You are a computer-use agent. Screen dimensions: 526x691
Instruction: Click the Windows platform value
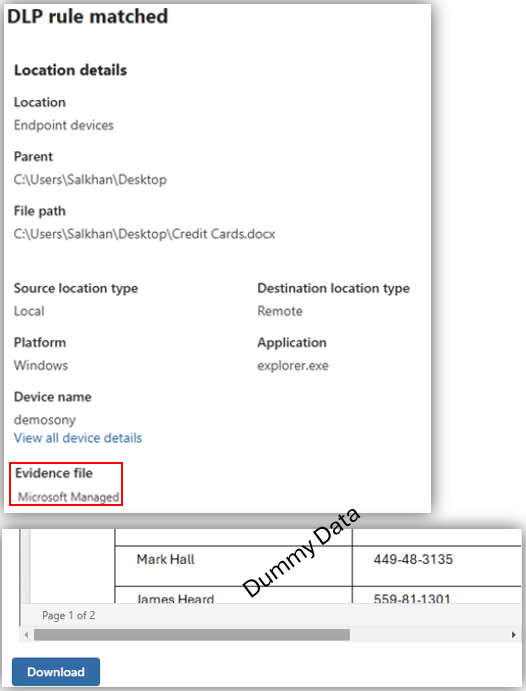point(41,365)
